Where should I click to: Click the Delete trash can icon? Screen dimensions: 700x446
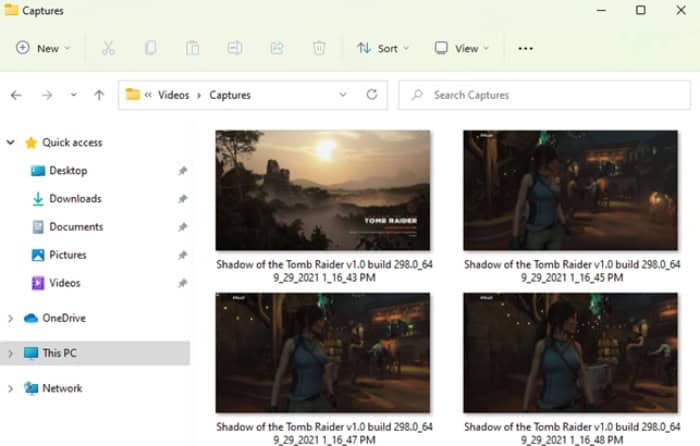click(319, 48)
